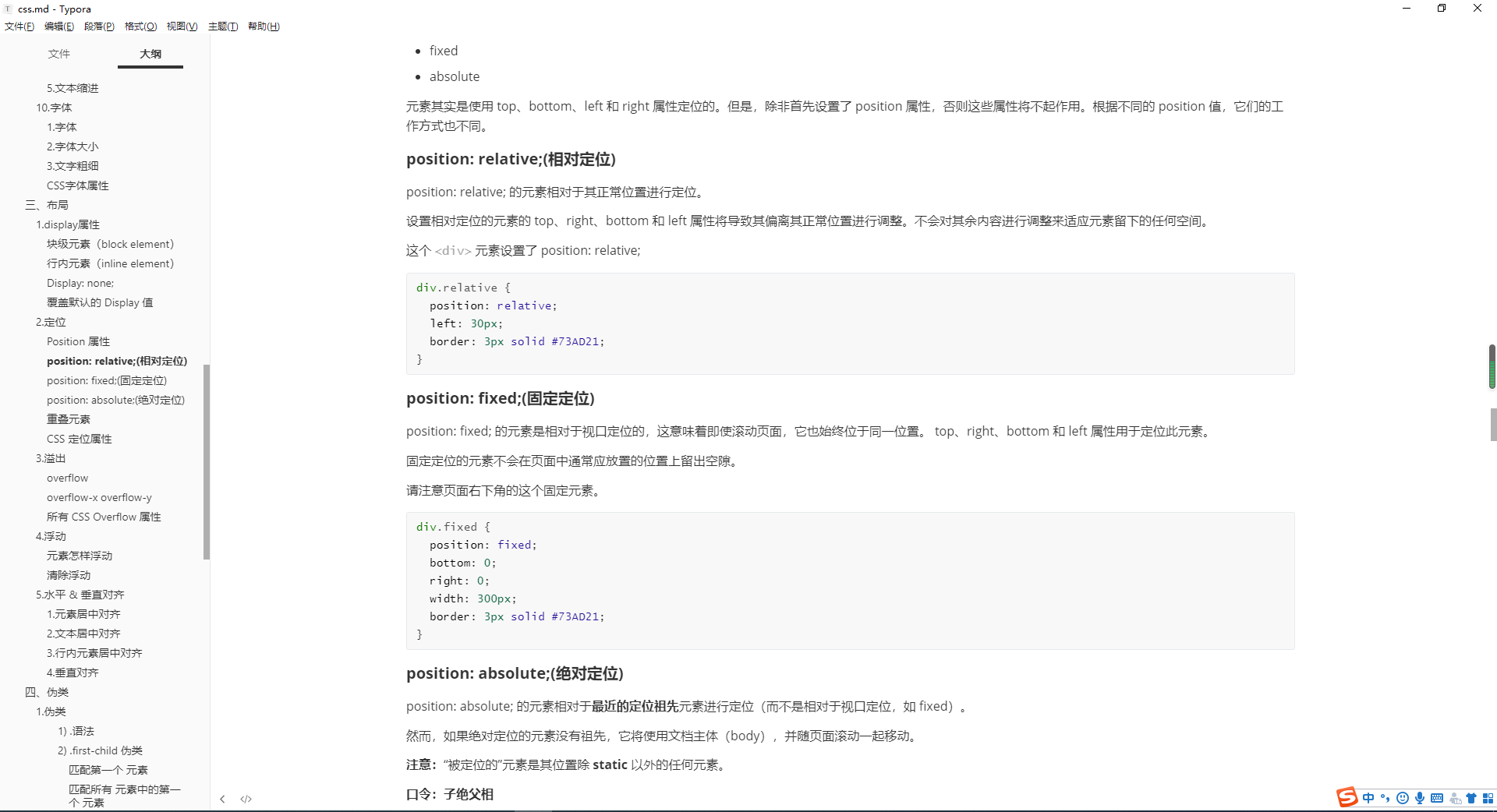Switch sidebar to the 文件 tab
Image resolution: width=1497 pixels, height=812 pixels.
(59, 54)
